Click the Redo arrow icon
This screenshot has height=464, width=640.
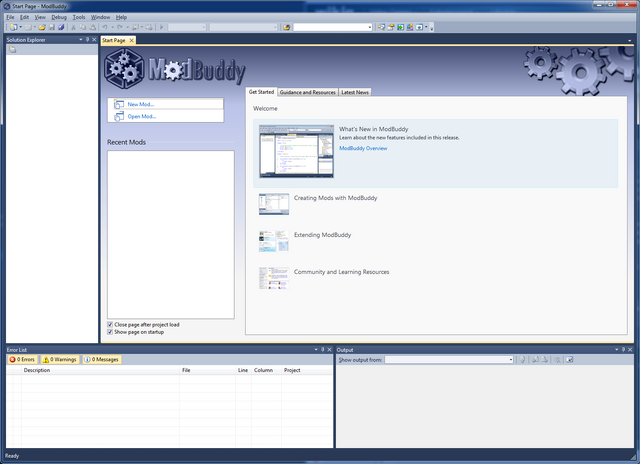120,27
